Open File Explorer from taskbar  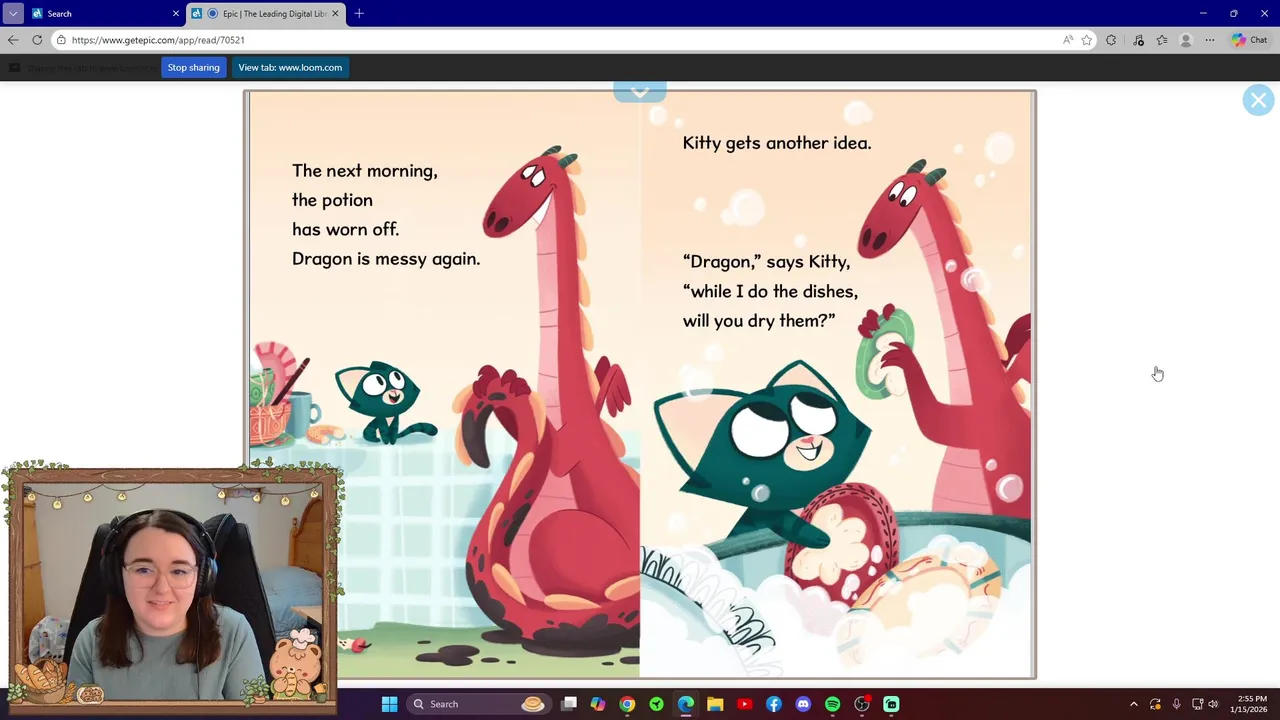(715, 704)
